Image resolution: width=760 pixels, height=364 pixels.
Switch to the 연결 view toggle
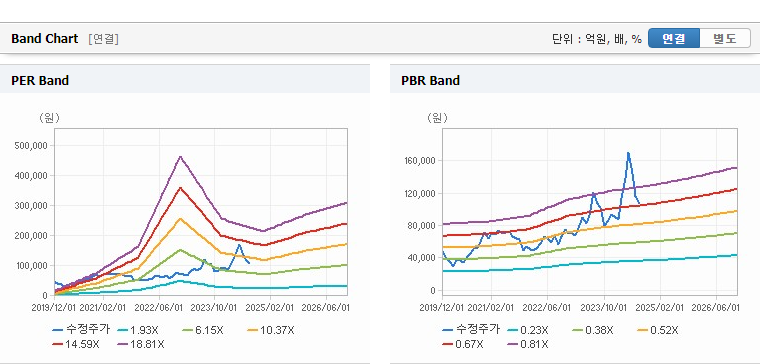674,38
